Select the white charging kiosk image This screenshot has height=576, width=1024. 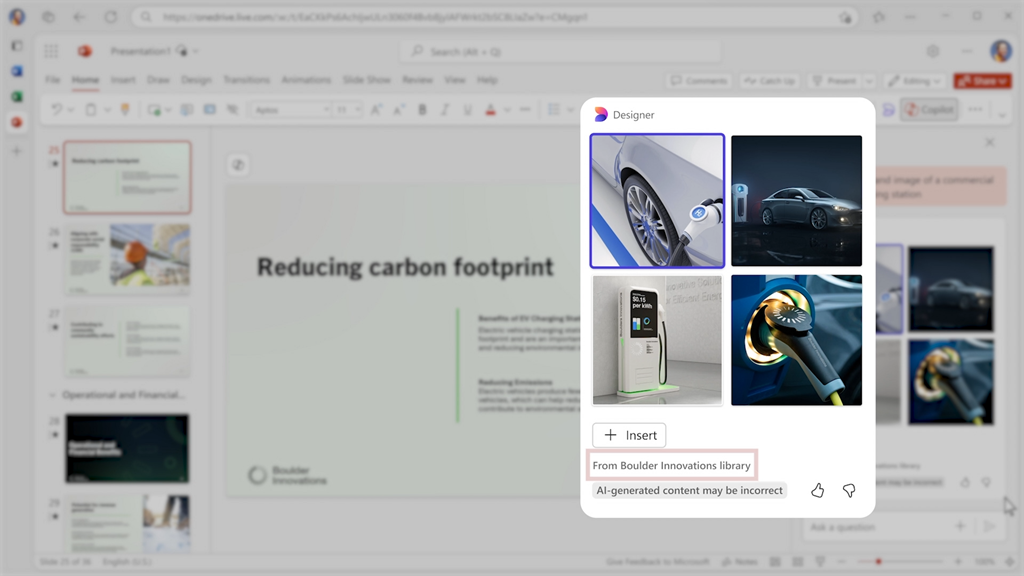tap(657, 340)
